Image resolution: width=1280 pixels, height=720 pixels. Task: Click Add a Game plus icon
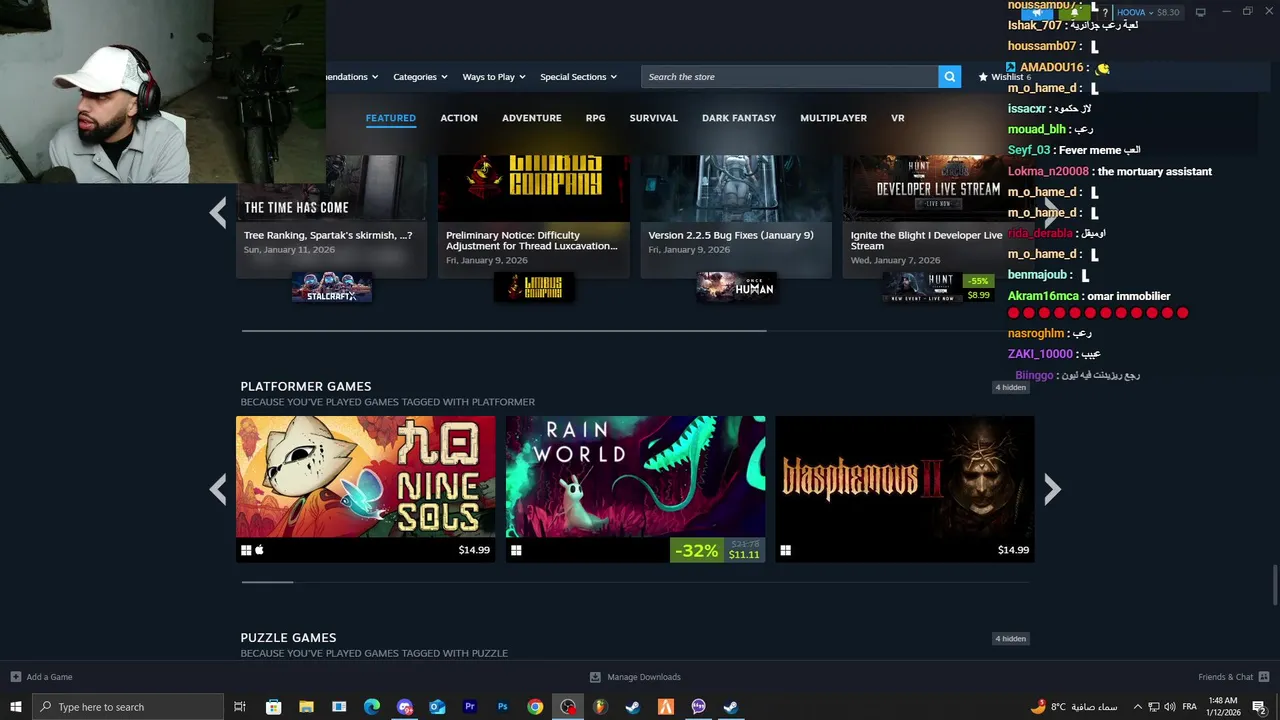coord(15,677)
